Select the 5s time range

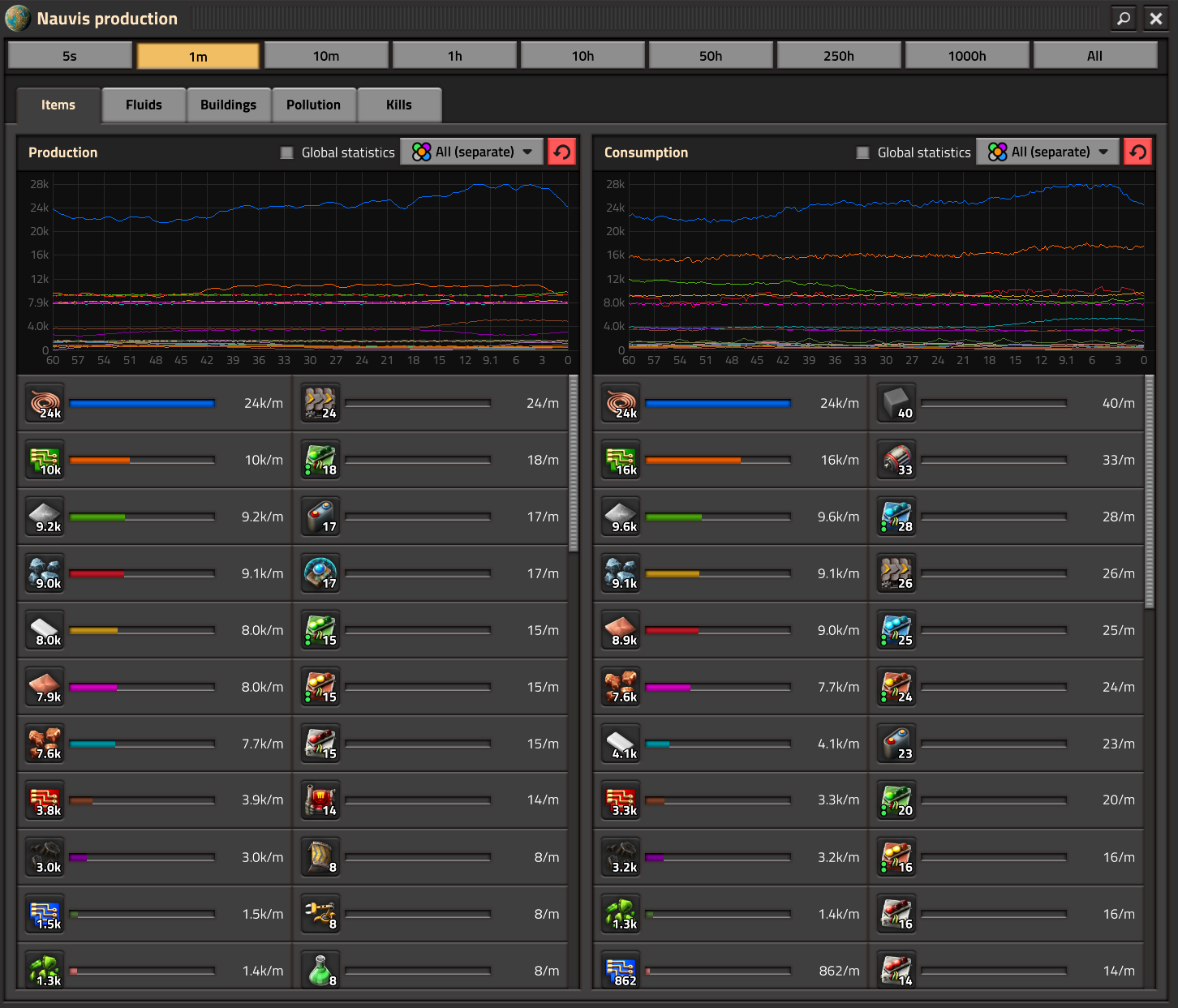[x=70, y=56]
